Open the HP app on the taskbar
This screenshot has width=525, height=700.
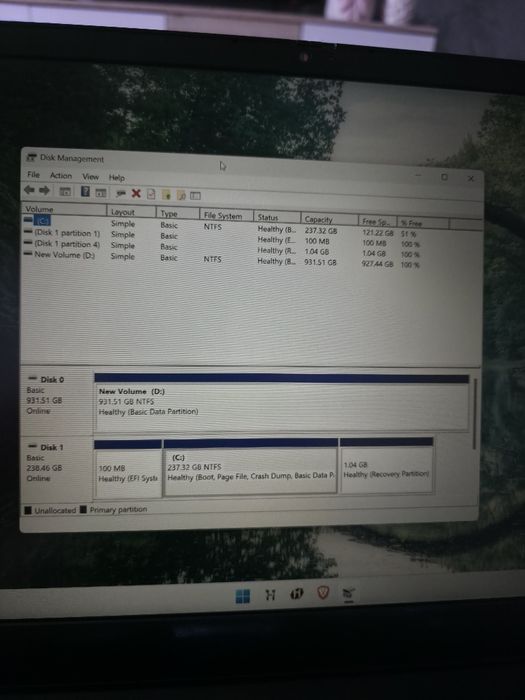click(x=296, y=593)
